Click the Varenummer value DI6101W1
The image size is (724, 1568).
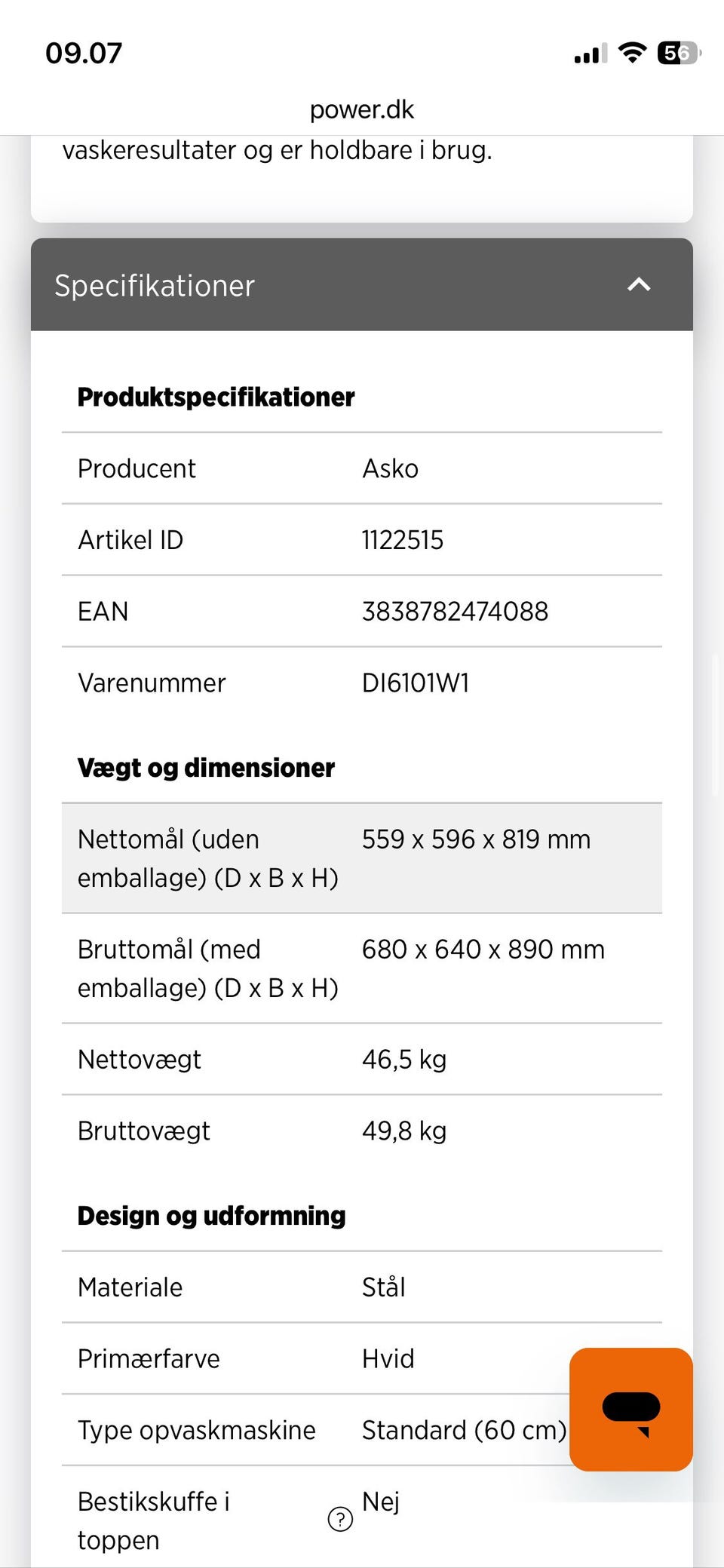pos(416,683)
